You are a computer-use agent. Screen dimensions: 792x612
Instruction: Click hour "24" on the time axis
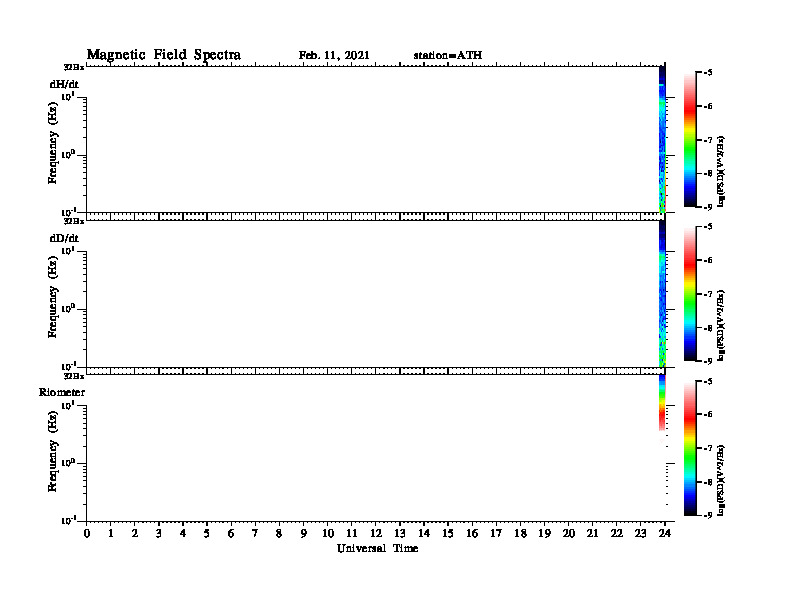click(665, 534)
